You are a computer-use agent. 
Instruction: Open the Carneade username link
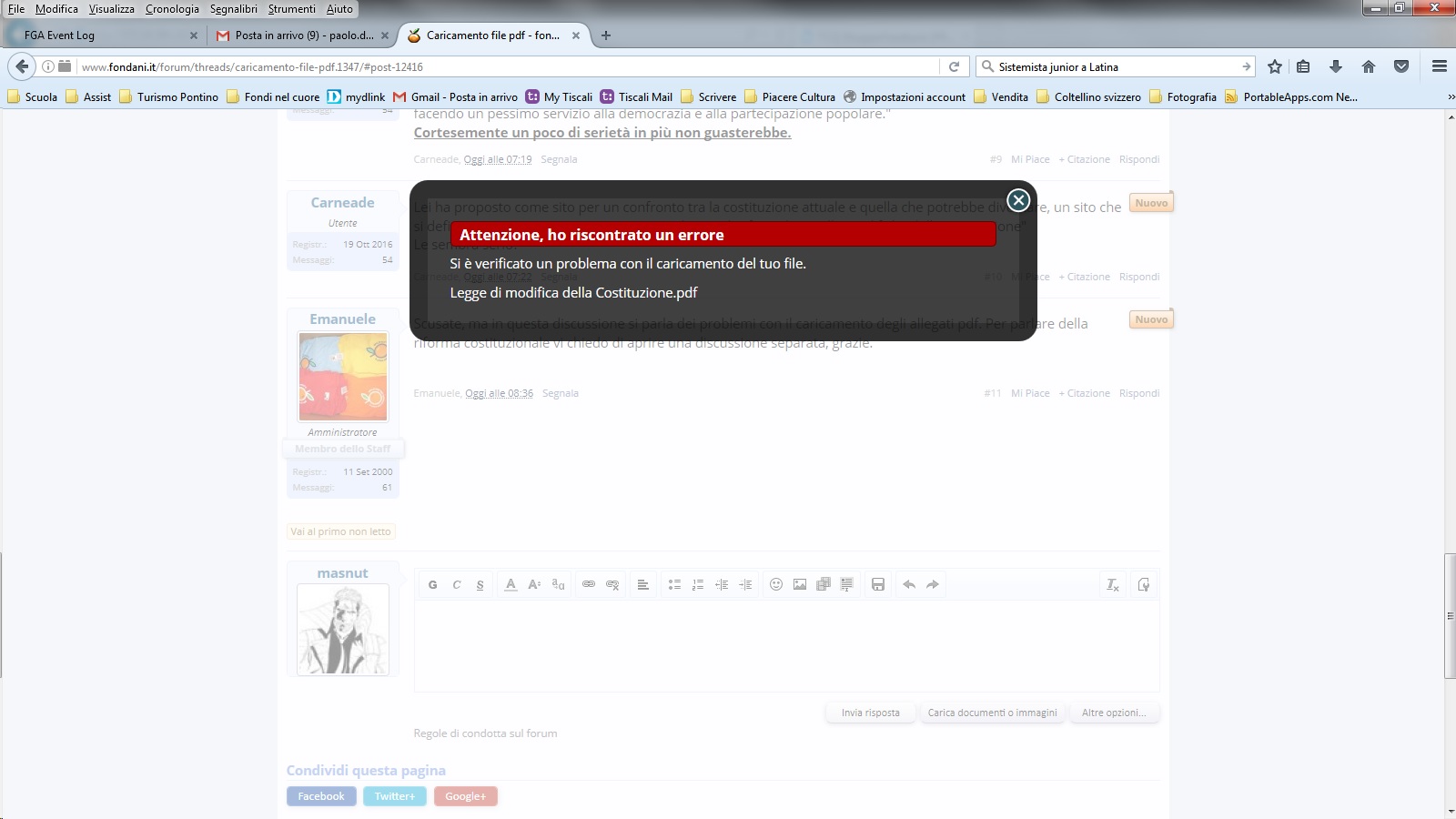[342, 203]
